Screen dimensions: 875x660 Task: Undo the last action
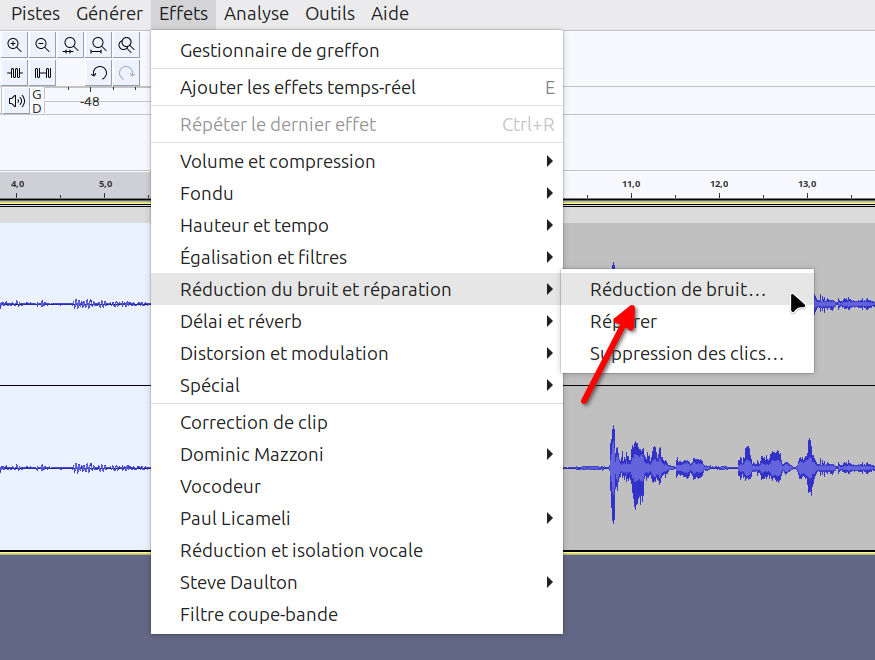(x=98, y=73)
